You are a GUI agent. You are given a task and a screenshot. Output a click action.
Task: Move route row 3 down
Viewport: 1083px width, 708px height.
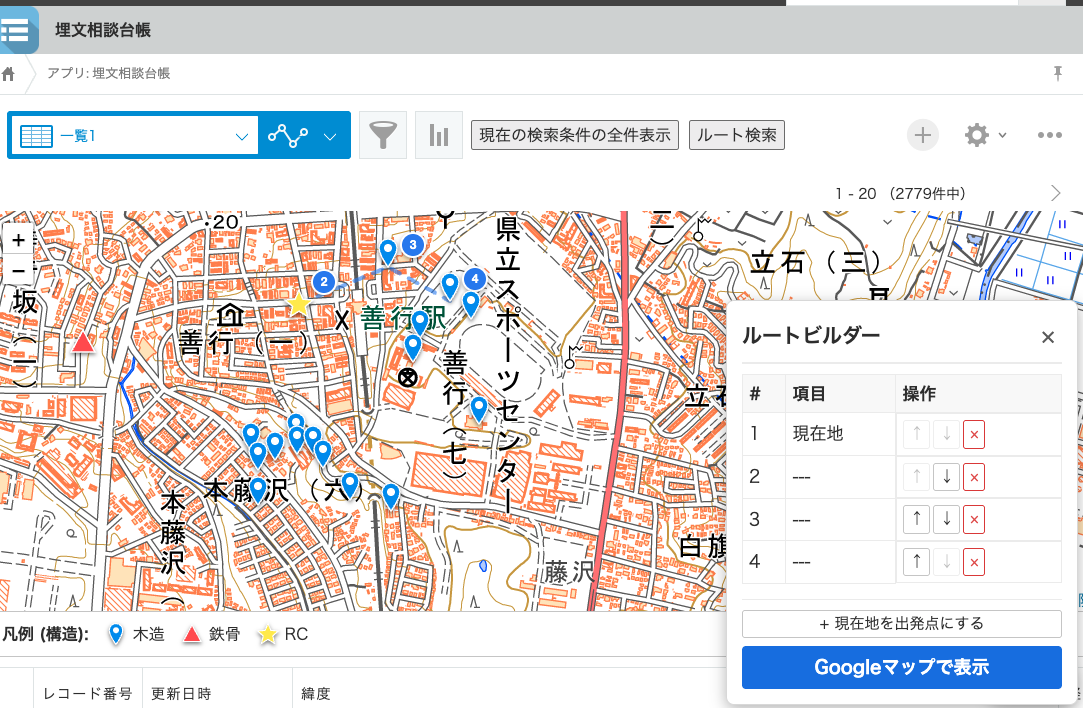coord(946,519)
